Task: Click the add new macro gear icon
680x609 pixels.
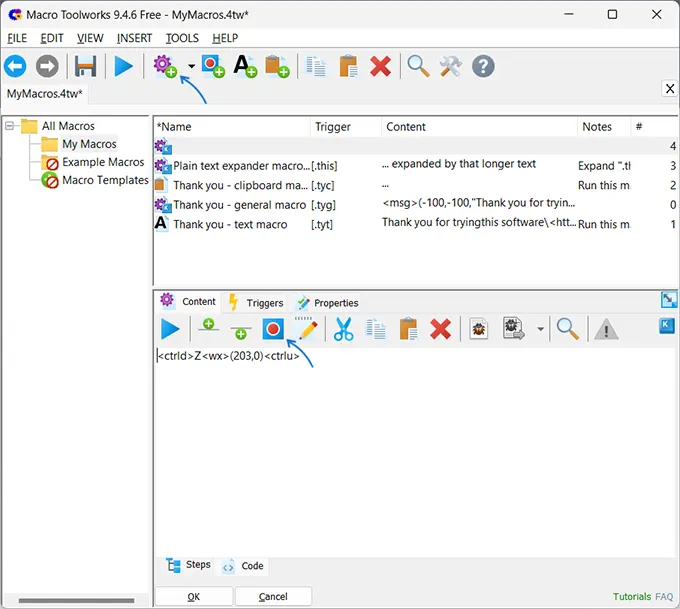Action: 165,66
